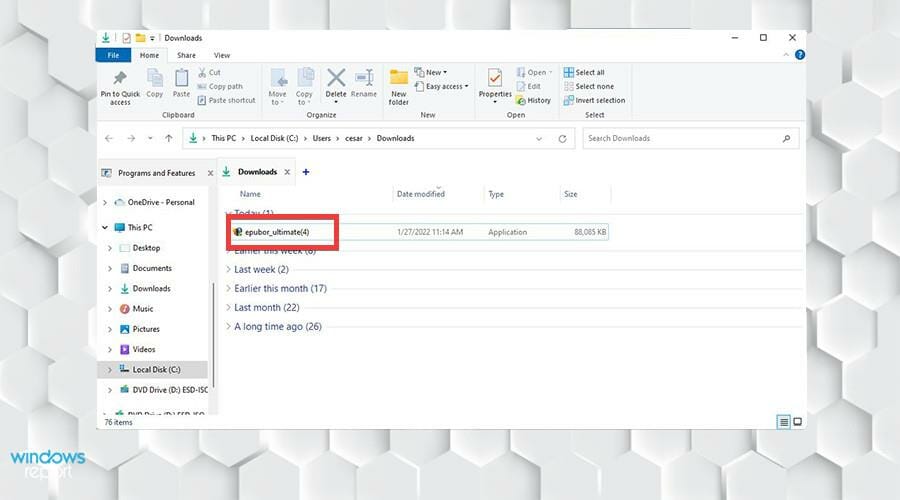The height and width of the screenshot is (500, 900).
Task: Sort by Size column header
Action: pos(571,194)
